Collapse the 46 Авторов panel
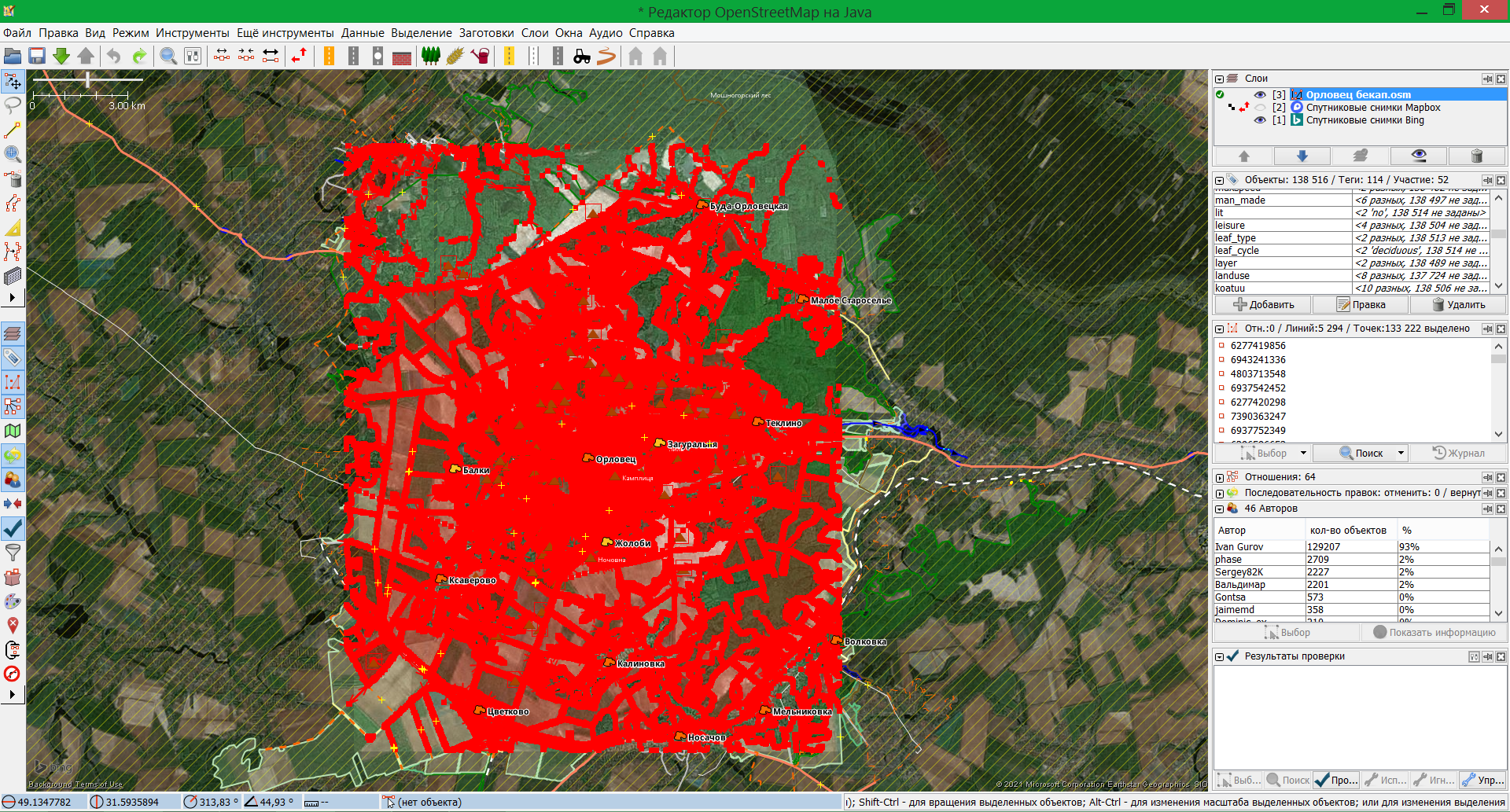 [1219, 509]
